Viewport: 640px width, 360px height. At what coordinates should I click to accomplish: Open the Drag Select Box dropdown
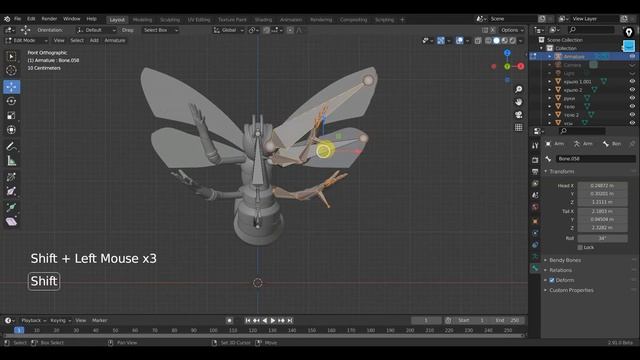coord(160,30)
